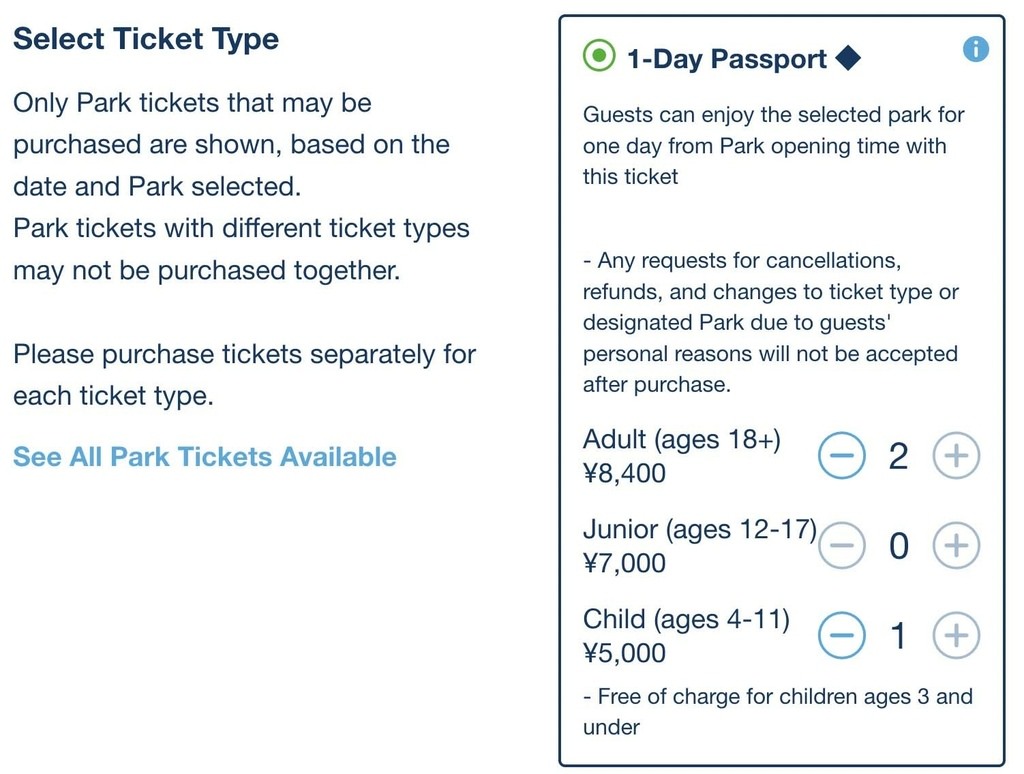Click the Junior quantity value 0

pyautogui.click(x=899, y=546)
